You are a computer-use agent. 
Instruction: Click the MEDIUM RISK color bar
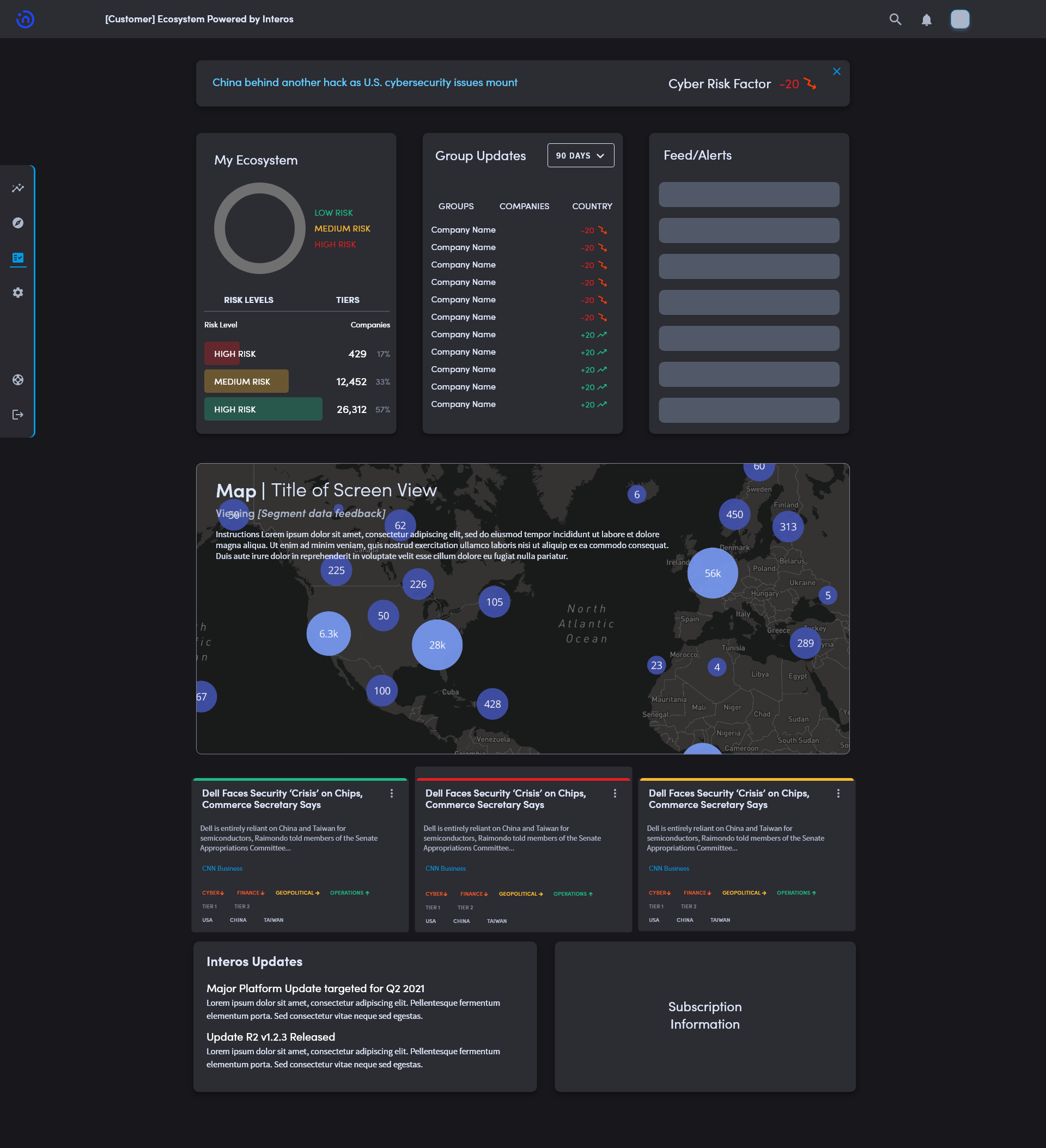[x=246, y=381]
